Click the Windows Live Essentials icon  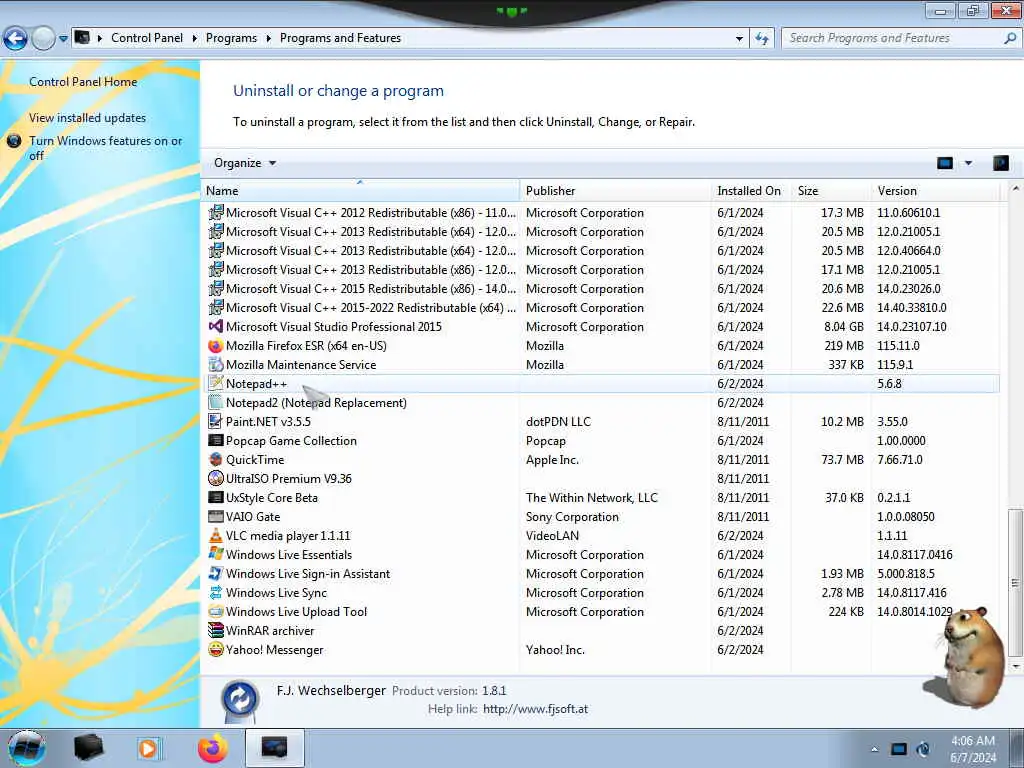pos(216,554)
